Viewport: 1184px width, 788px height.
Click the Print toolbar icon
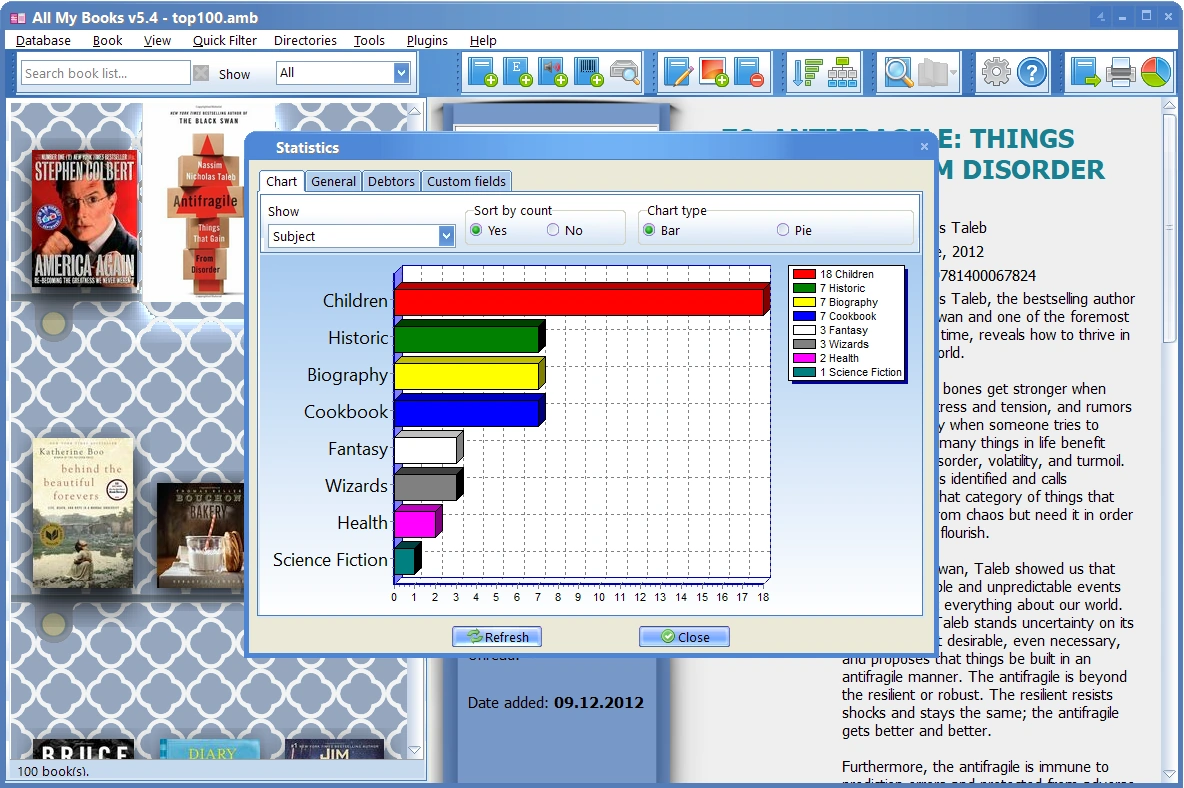(x=1121, y=72)
